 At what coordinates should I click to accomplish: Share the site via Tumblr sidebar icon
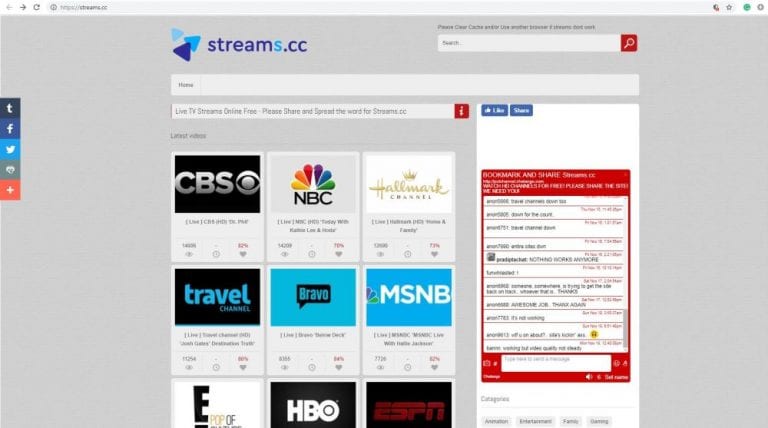point(10,108)
